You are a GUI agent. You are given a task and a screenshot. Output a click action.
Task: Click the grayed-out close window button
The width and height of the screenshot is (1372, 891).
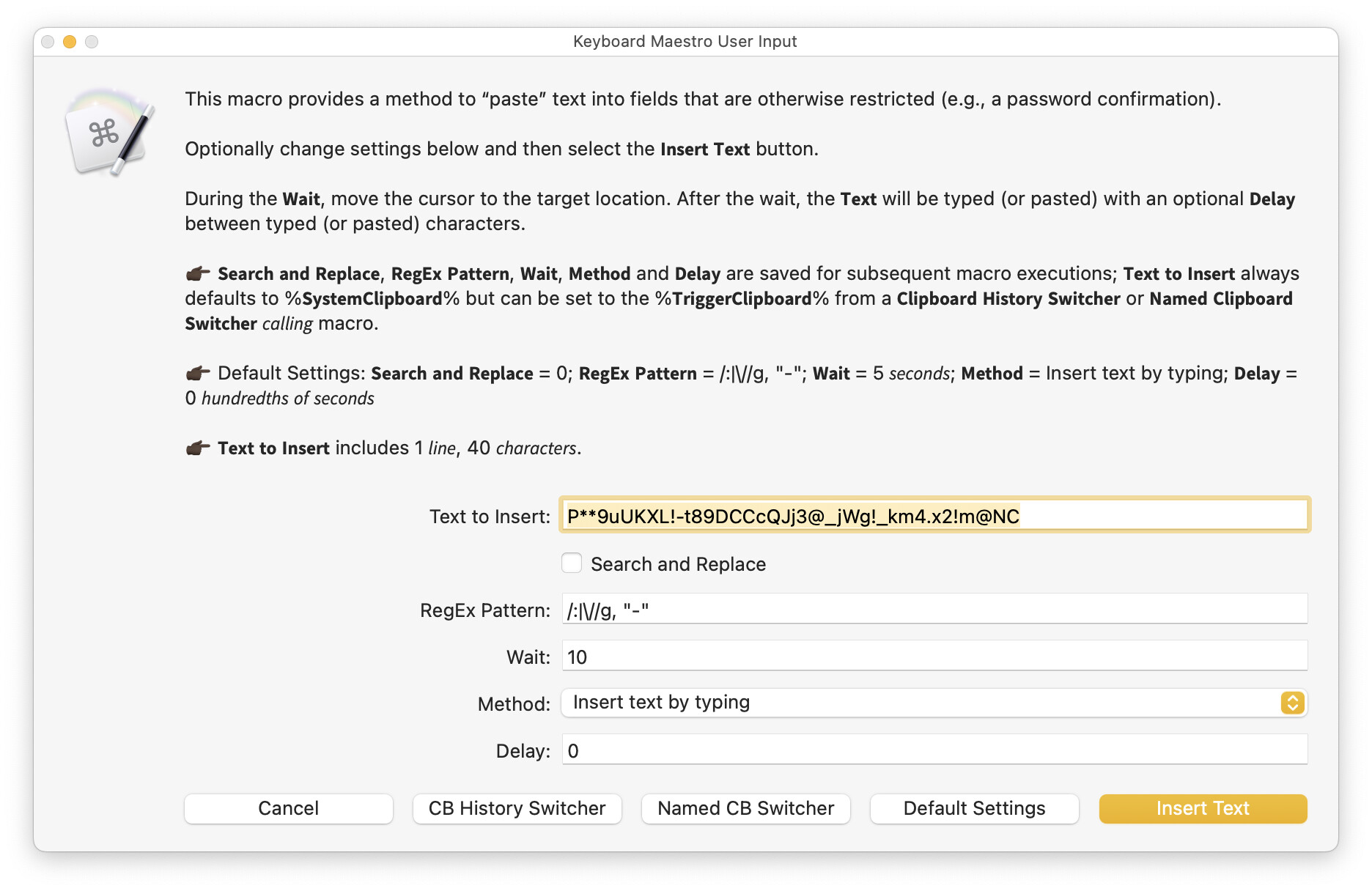click(x=48, y=42)
